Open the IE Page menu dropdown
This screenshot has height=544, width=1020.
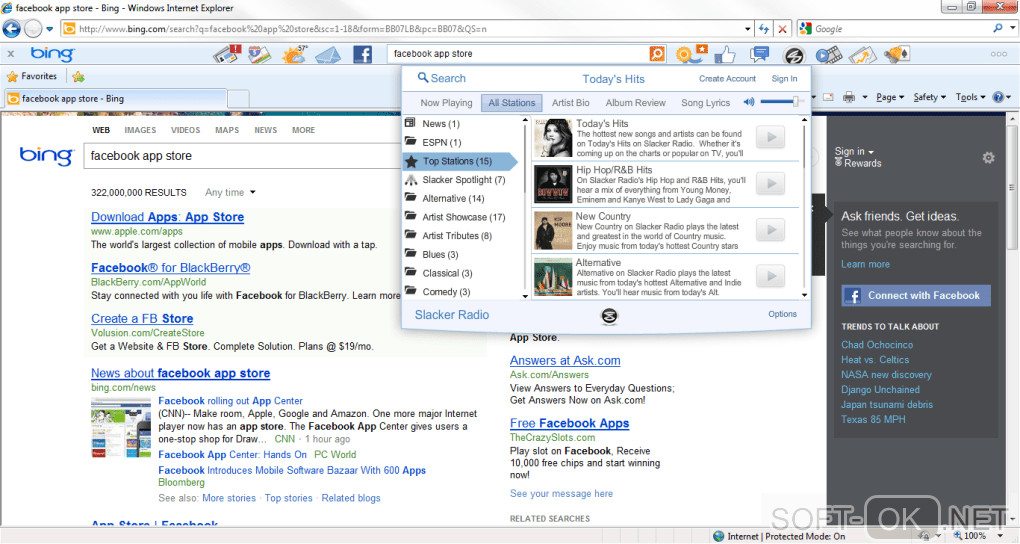pyautogui.click(x=890, y=97)
